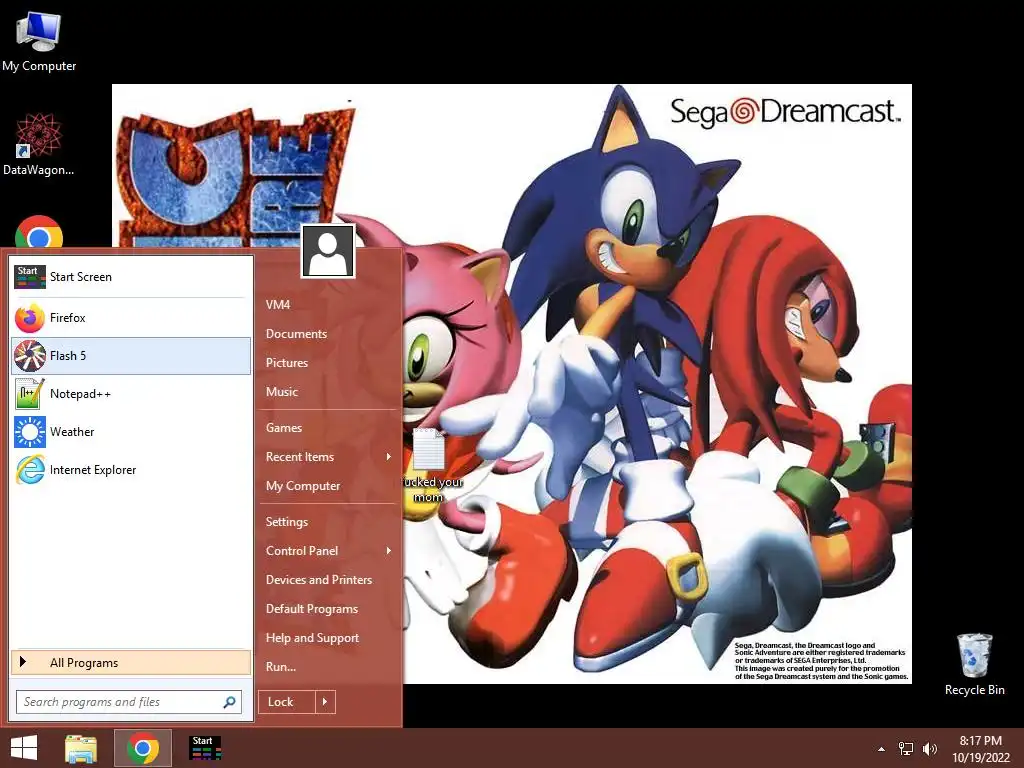Select the DataWagon desktop shortcut
This screenshot has height=768, width=1024.
(x=39, y=145)
